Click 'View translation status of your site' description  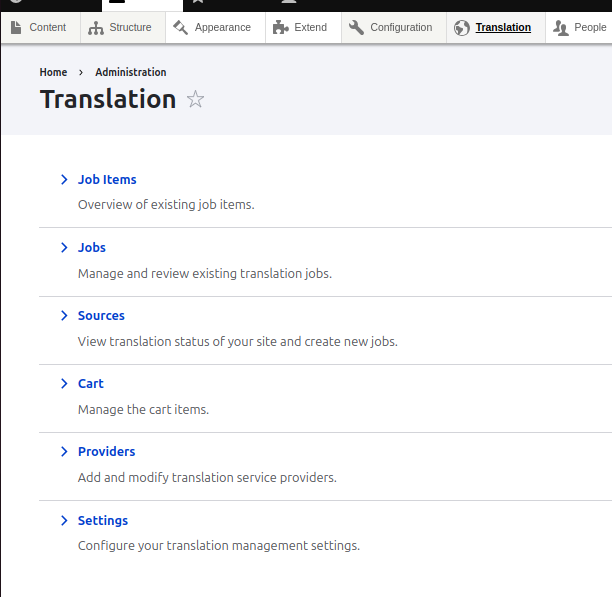[238, 342]
